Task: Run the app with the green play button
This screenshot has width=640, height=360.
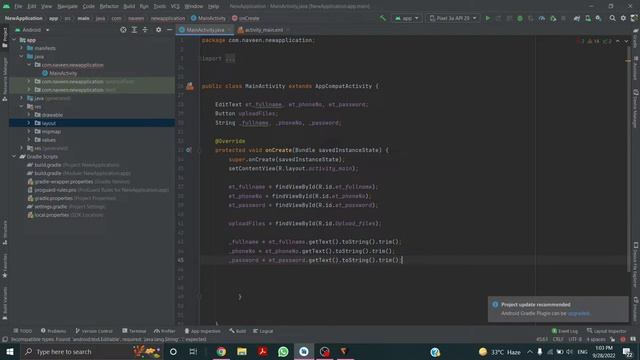Action: [x=487, y=18]
